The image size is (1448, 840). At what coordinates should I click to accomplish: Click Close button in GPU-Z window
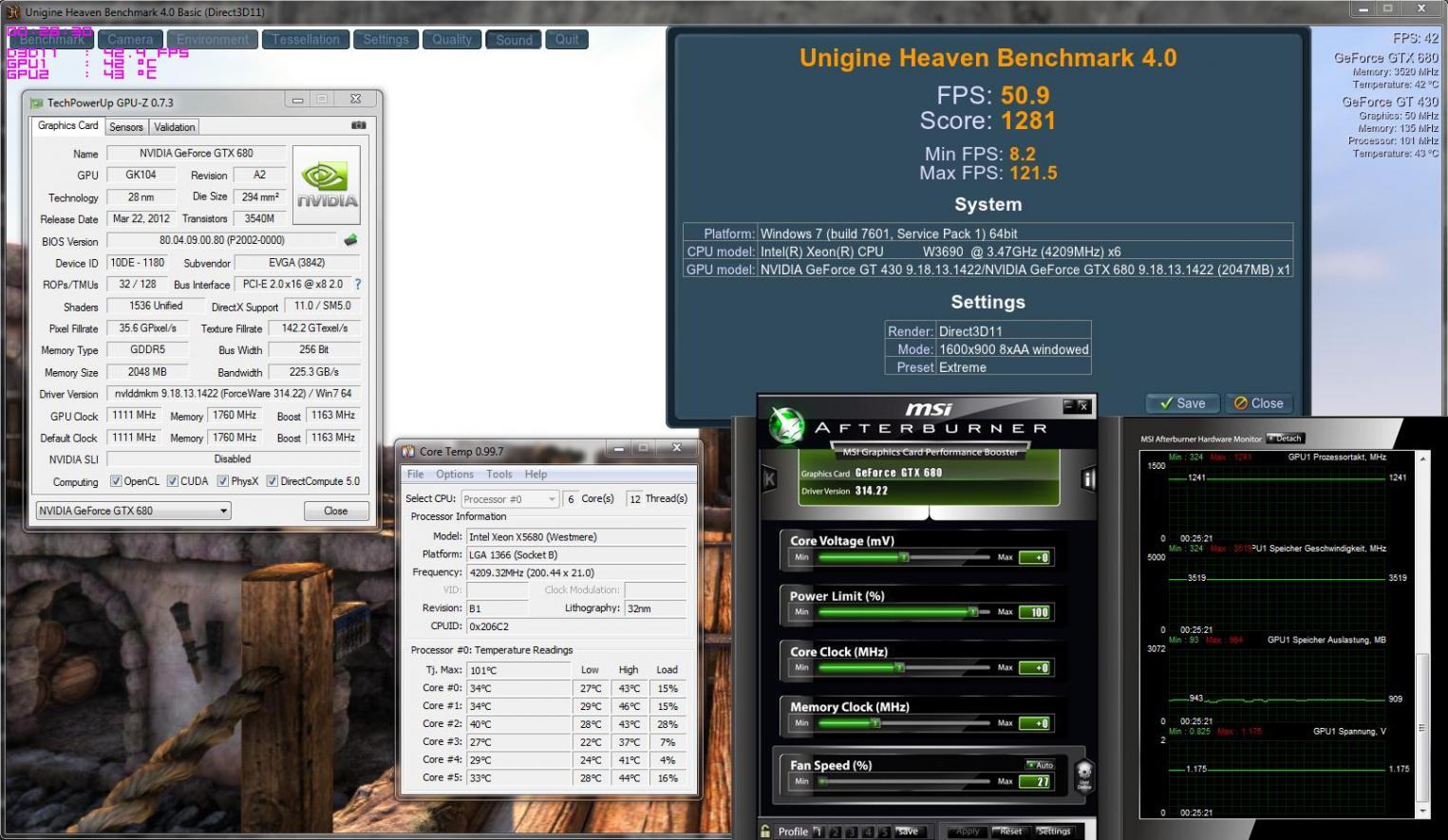coord(336,511)
